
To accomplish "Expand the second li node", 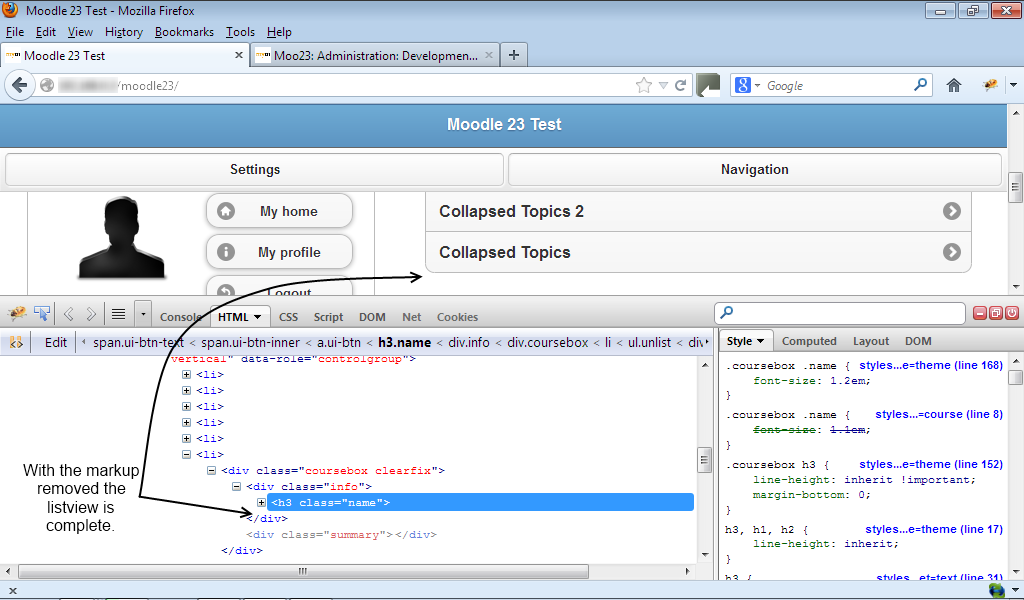I will [186, 390].
